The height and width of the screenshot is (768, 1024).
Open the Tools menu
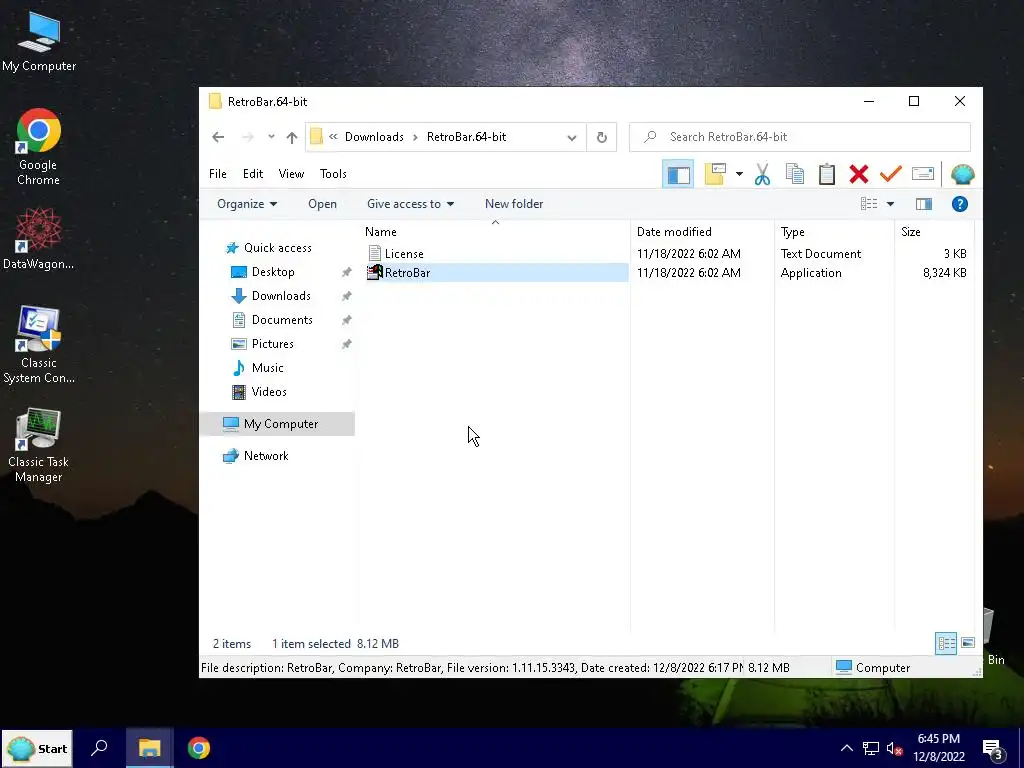pyautogui.click(x=333, y=174)
